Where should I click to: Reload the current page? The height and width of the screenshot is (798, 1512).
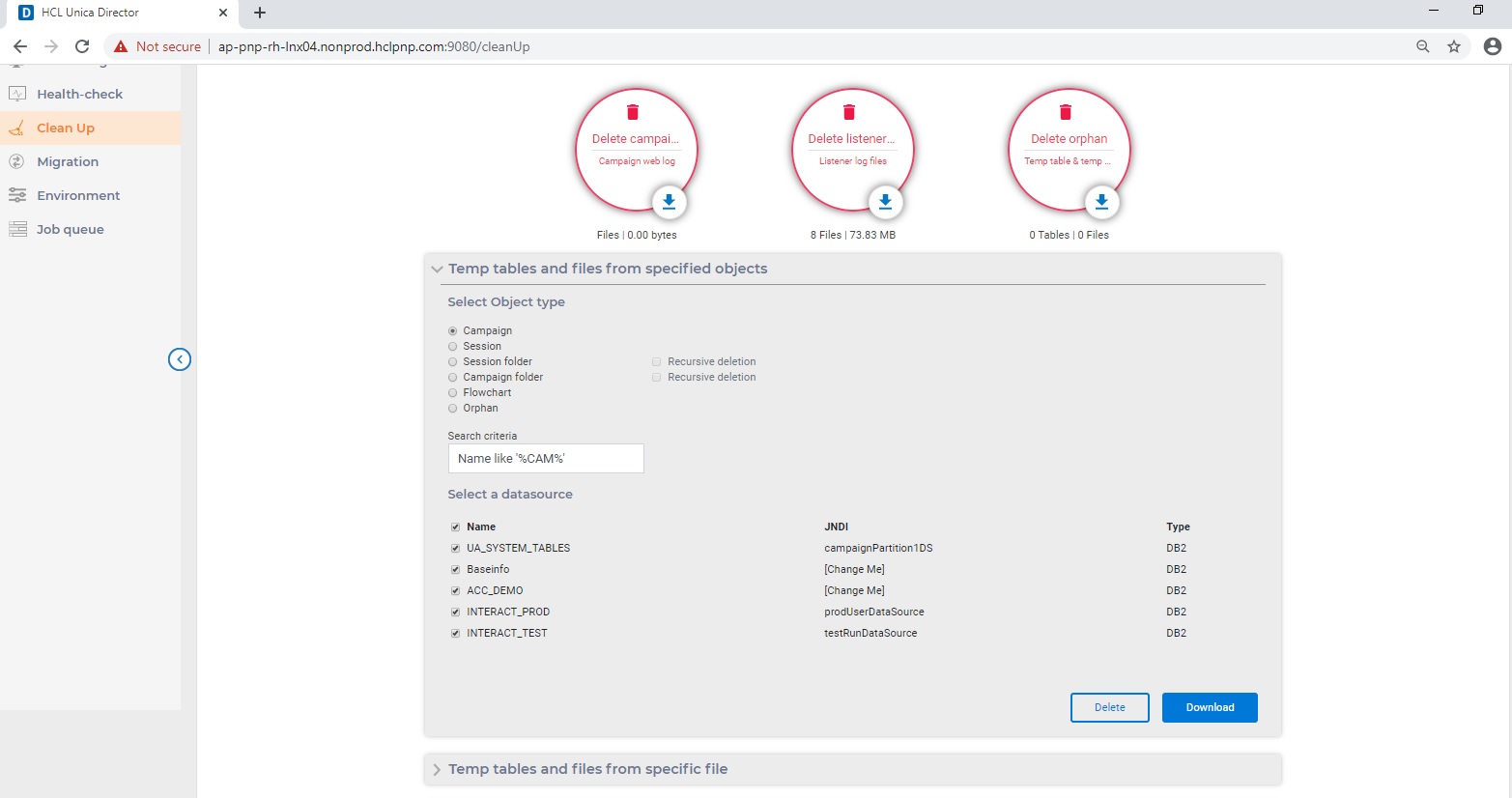(82, 46)
